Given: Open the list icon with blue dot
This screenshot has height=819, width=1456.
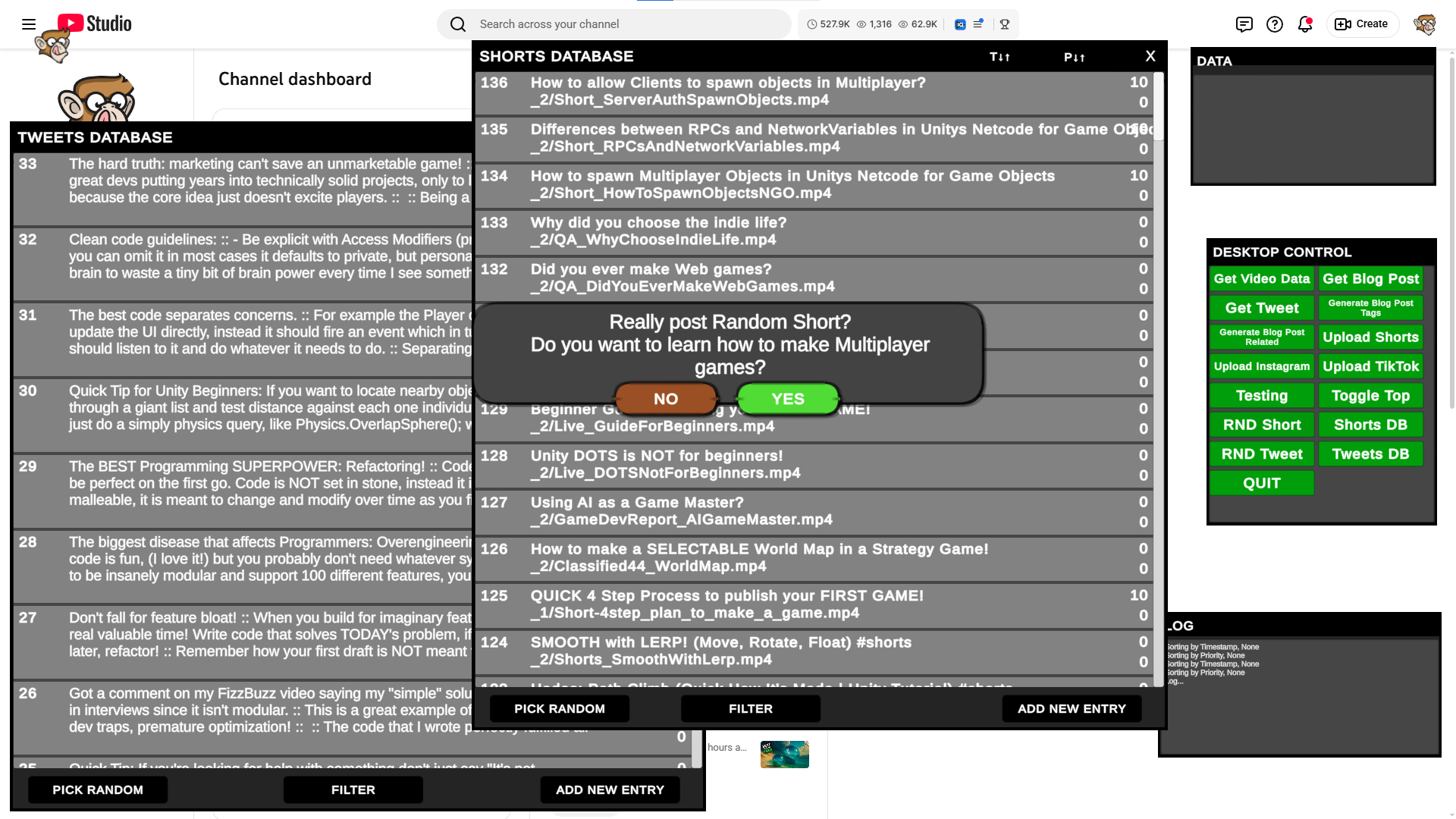Looking at the screenshot, I should [978, 24].
